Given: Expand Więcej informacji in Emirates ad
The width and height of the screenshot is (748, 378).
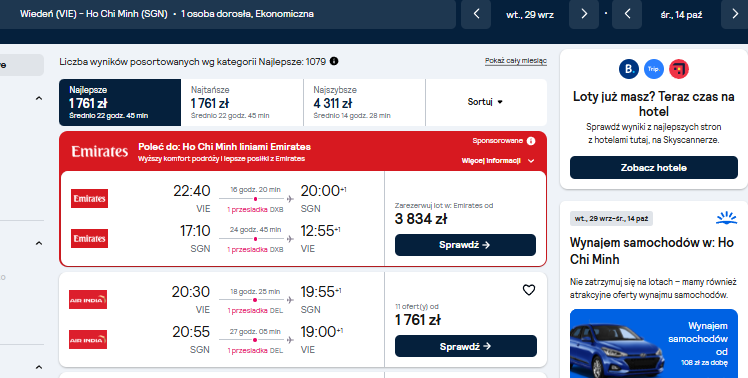Looking at the screenshot, I should coord(498,161).
